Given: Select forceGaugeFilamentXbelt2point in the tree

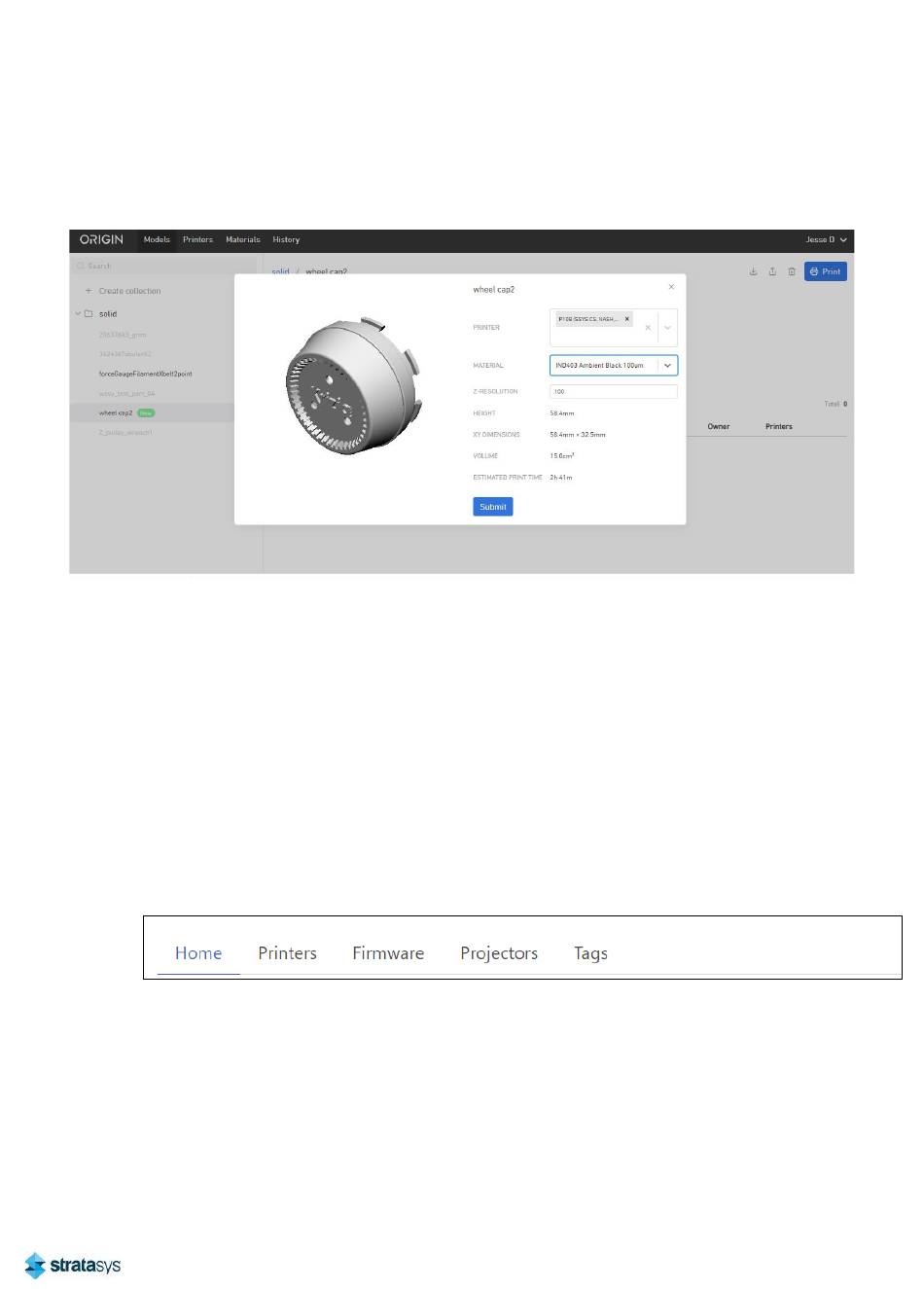Looking at the screenshot, I should click(x=145, y=374).
